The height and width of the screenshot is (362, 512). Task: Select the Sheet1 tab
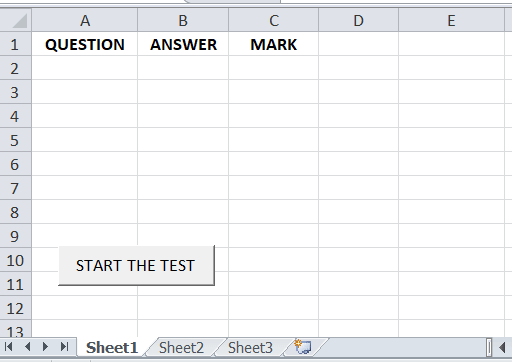(112, 348)
